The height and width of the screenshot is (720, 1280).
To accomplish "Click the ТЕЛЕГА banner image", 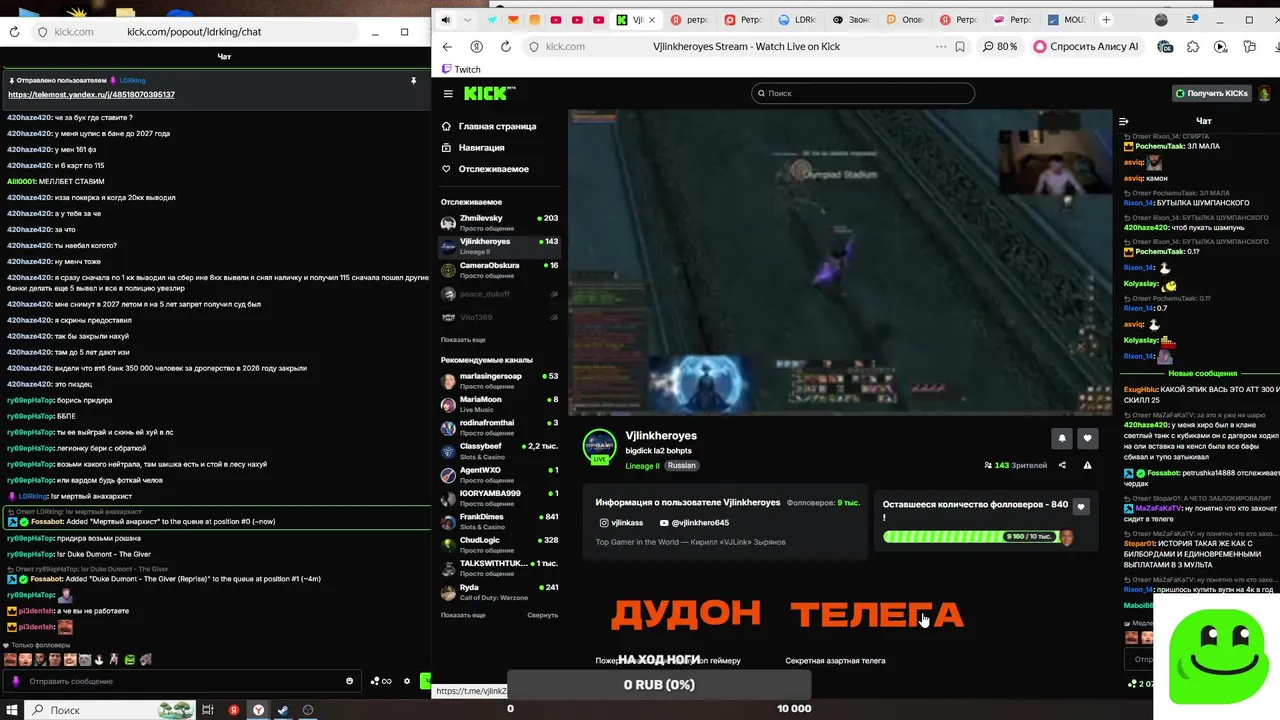I will (877, 613).
